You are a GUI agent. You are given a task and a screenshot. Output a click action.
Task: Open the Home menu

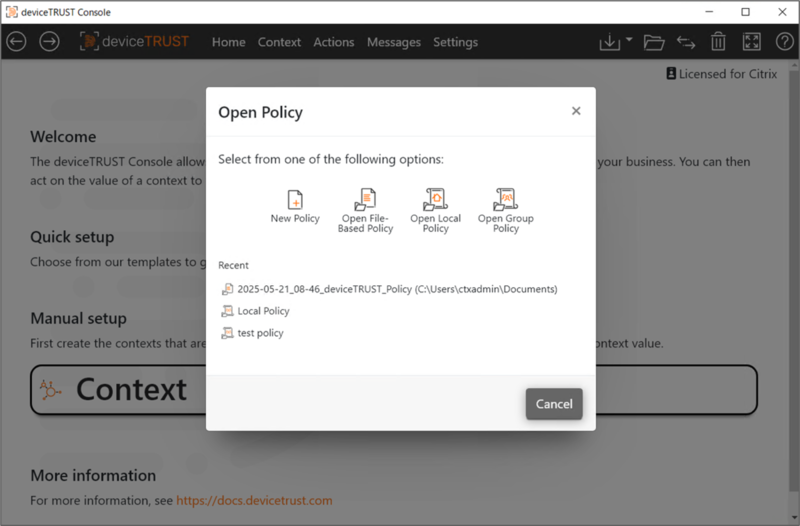coord(229,42)
